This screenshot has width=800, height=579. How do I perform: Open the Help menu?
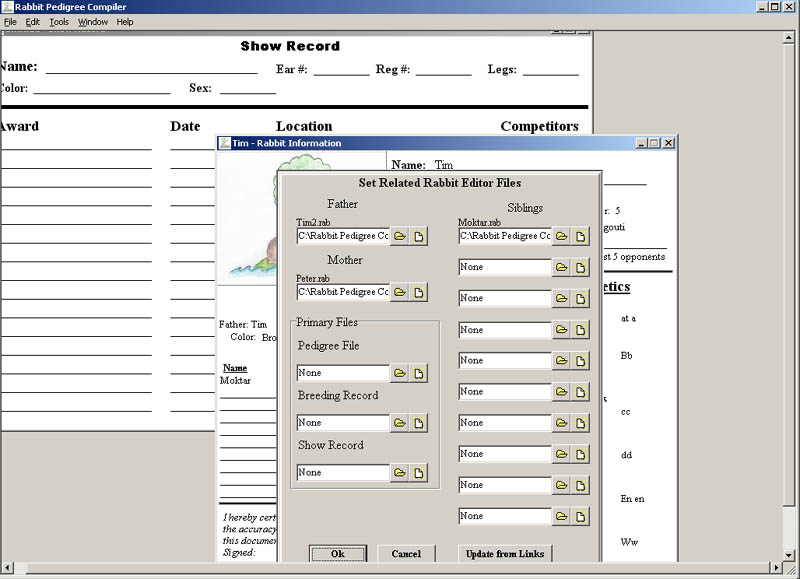tap(125, 21)
